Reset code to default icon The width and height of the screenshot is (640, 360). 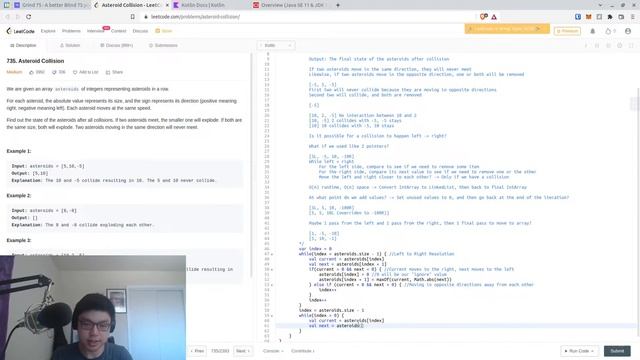pyautogui.click(x=608, y=45)
